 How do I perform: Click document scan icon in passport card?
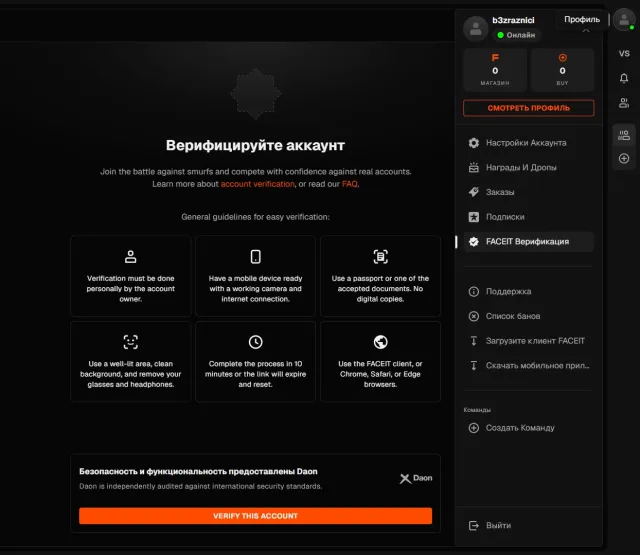pyautogui.click(x=380, y=257)
